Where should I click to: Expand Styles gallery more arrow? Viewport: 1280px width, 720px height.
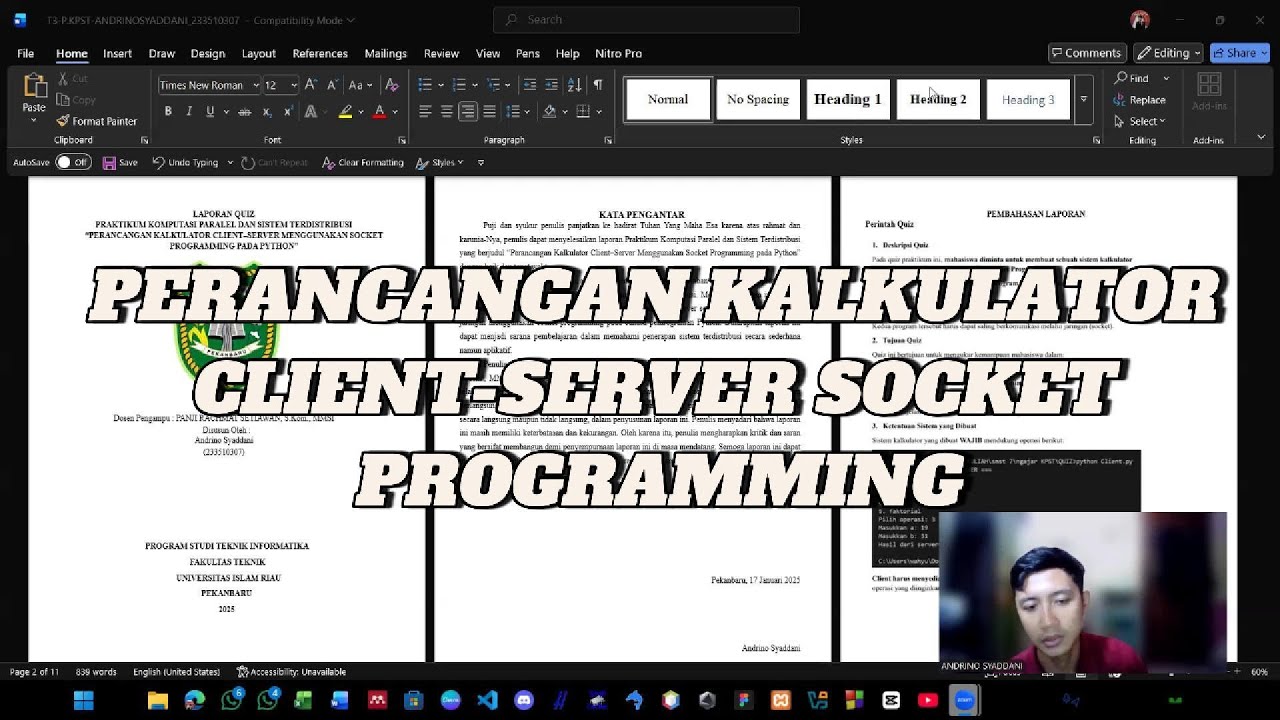click(x=1083, y=99)
